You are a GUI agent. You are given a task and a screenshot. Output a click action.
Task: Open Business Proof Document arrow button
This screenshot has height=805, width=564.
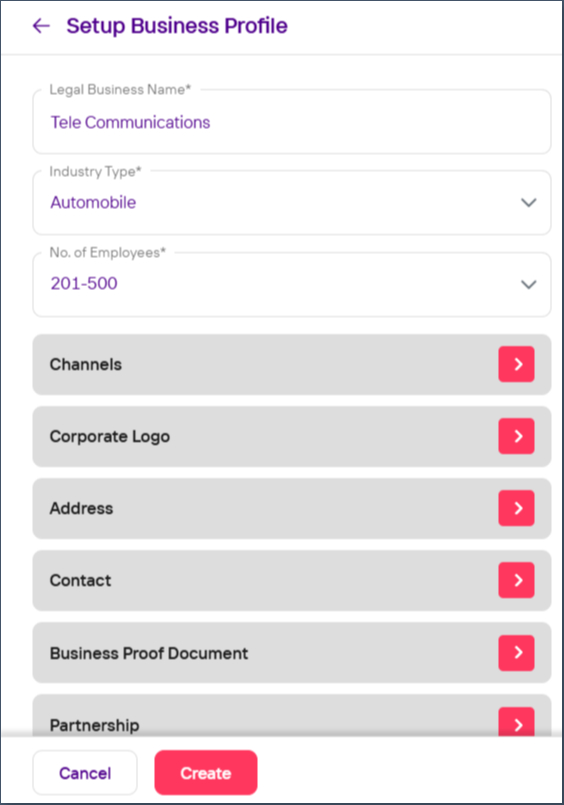click(516, 653)
